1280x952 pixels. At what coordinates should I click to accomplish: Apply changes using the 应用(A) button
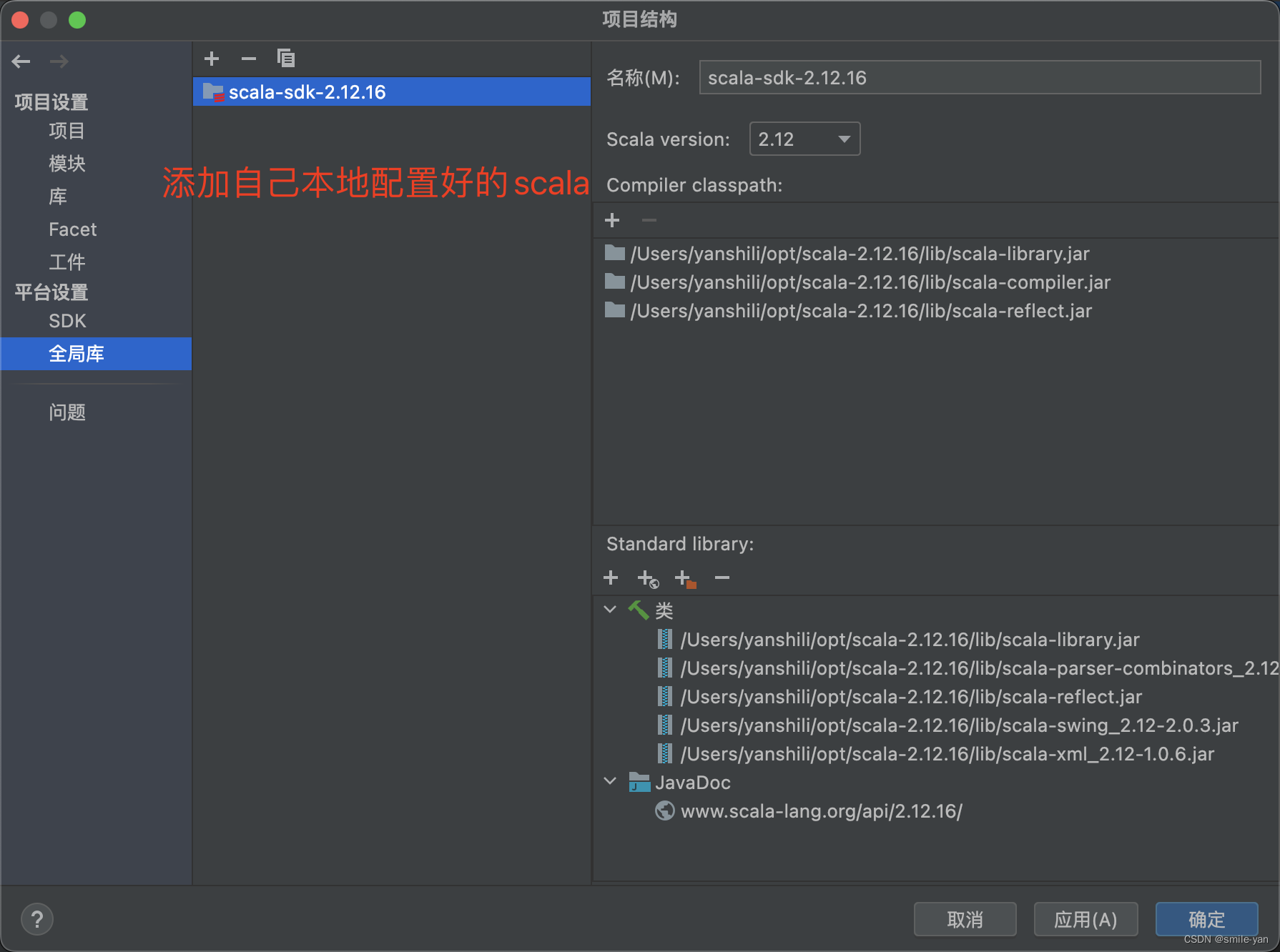point(1085,919)
